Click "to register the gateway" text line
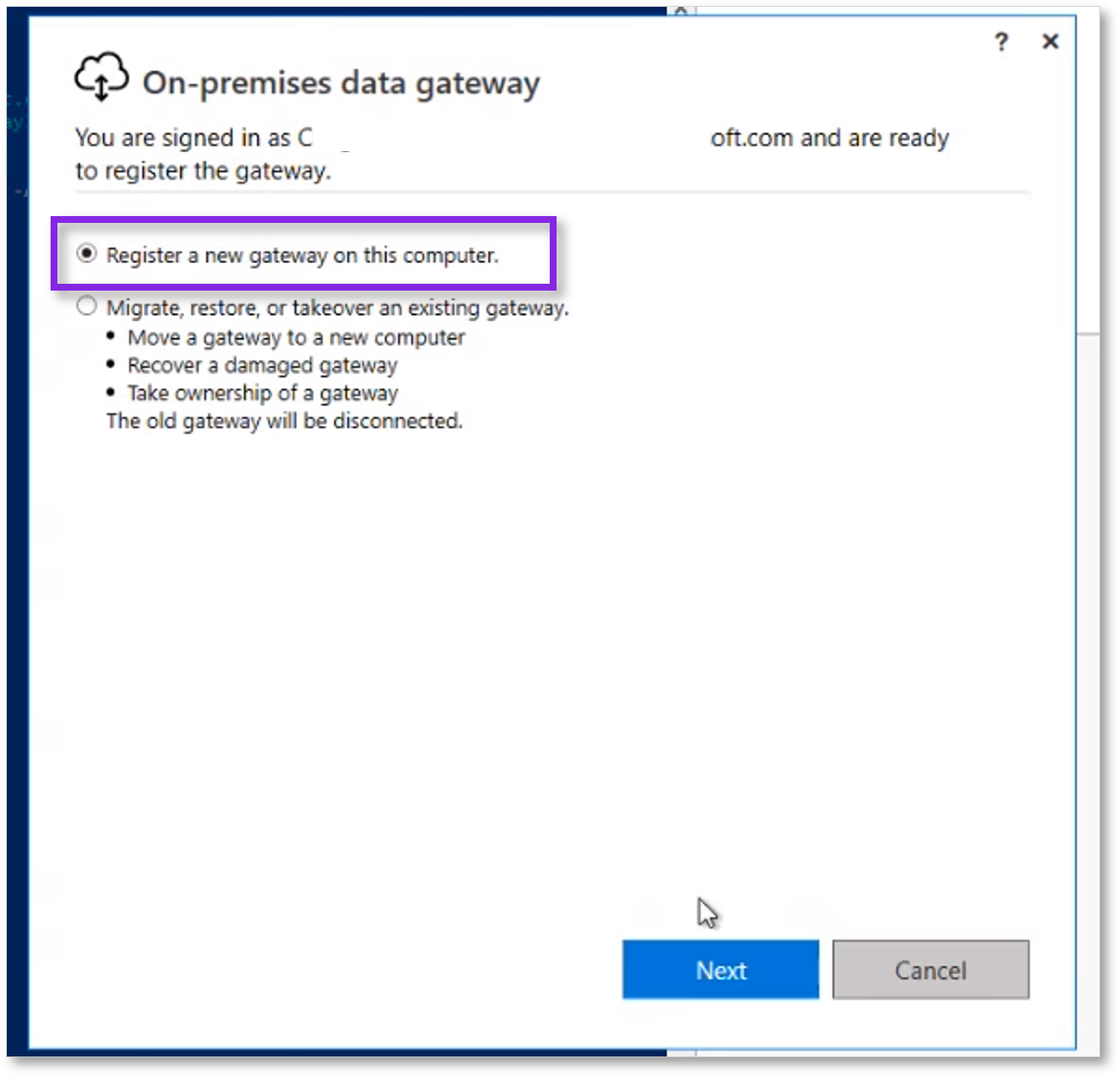This screenshot has height=1077, width=1120. pos(202,171)
